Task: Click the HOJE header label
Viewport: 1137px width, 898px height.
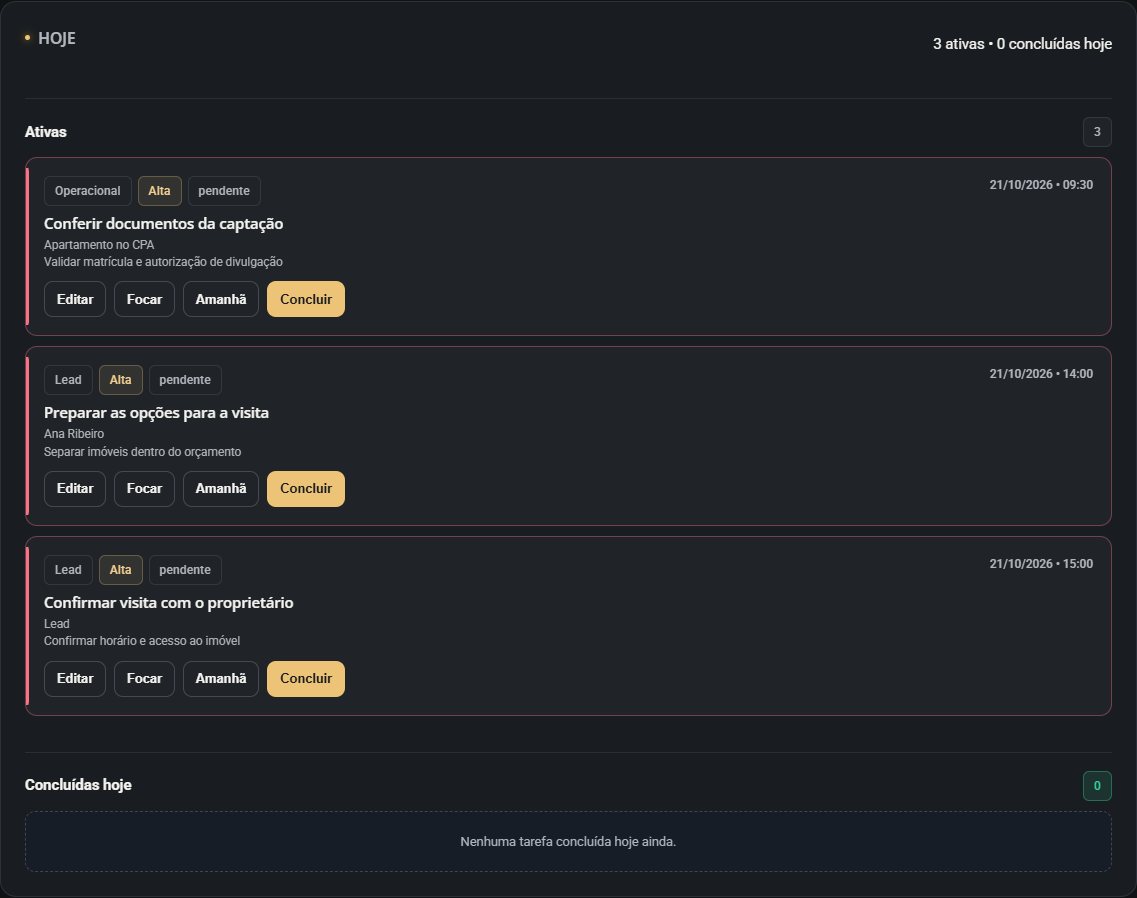Action: tap(57, 38)
